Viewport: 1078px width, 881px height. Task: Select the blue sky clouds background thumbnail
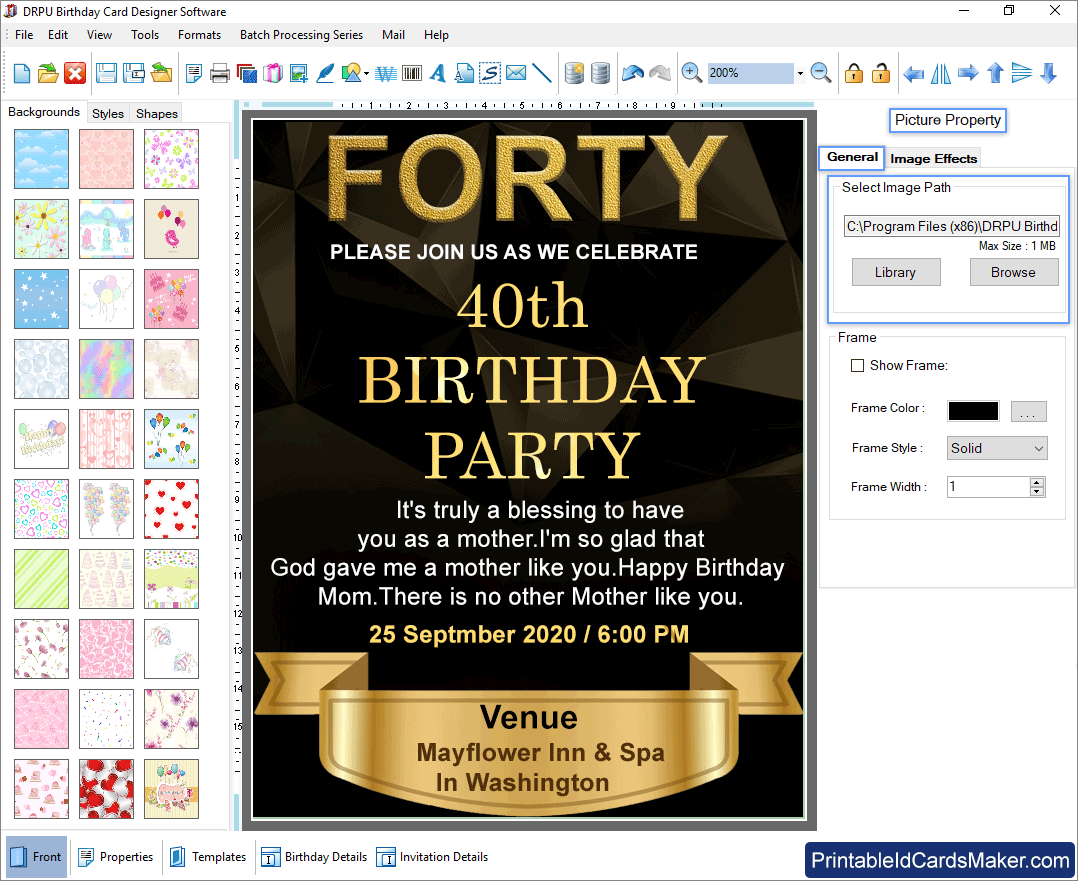tap(41, 159)
